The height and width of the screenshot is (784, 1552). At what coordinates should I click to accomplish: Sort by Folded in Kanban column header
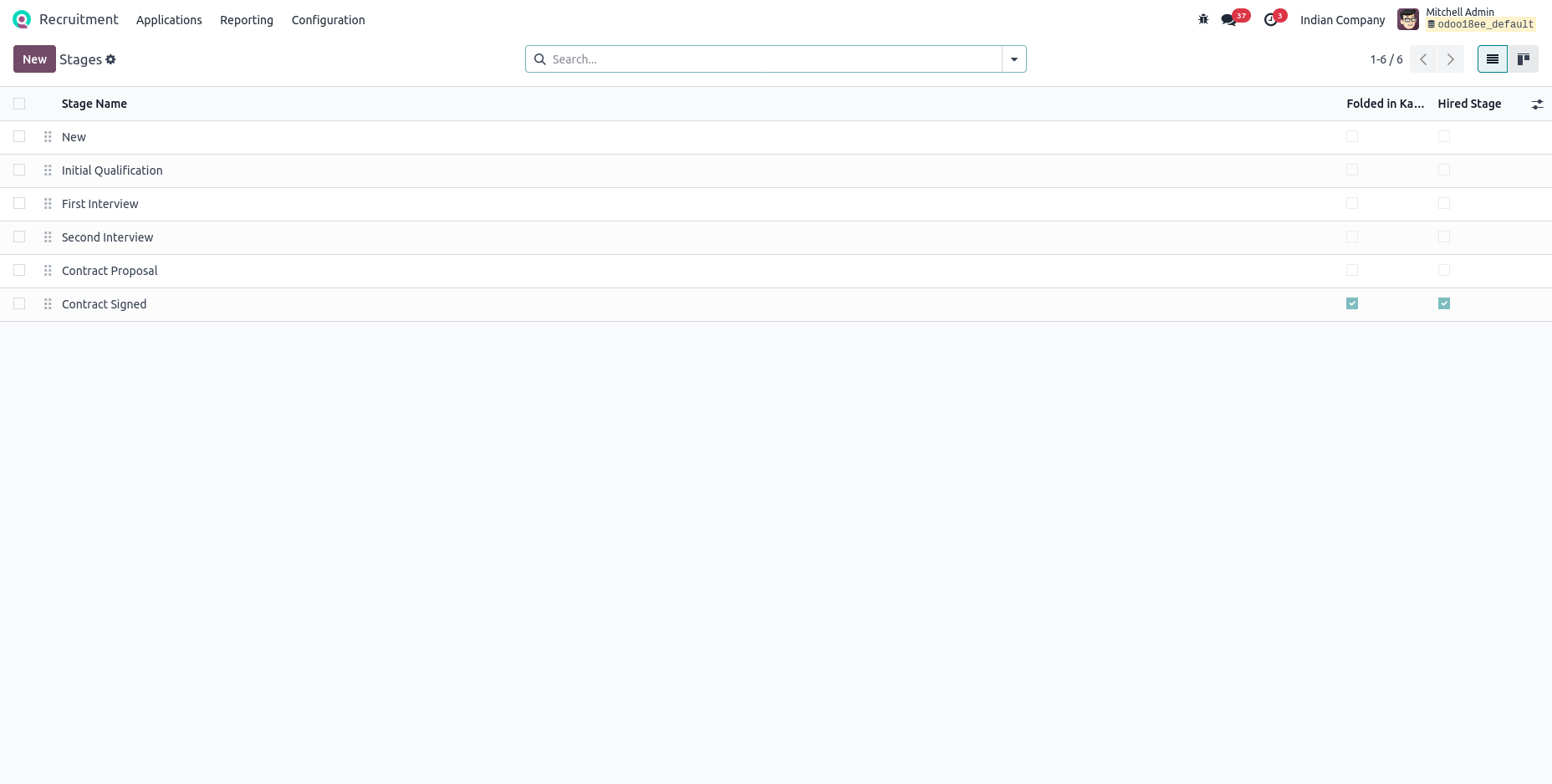coord(1385,104)
